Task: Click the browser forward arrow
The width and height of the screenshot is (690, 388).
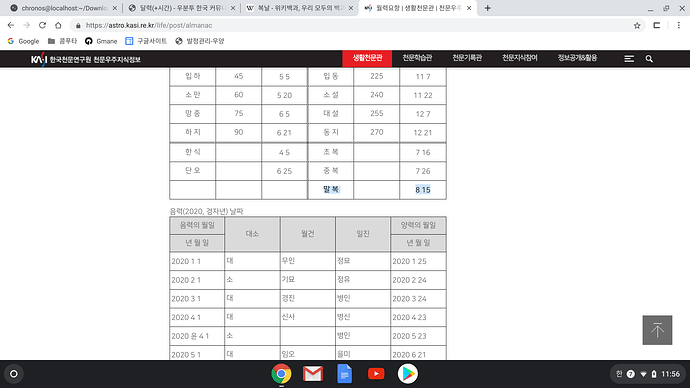Action: pyautogui.click(x=26, y=26)
